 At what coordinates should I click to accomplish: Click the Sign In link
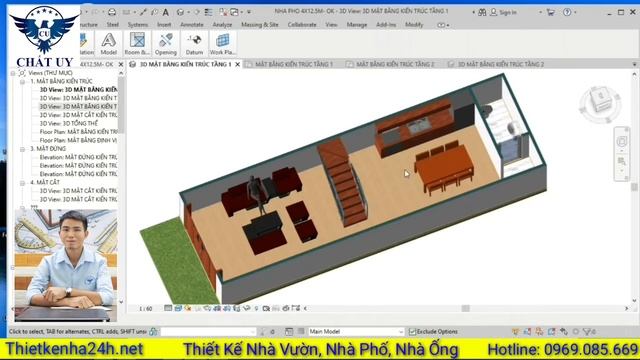[x=508, y=12]
